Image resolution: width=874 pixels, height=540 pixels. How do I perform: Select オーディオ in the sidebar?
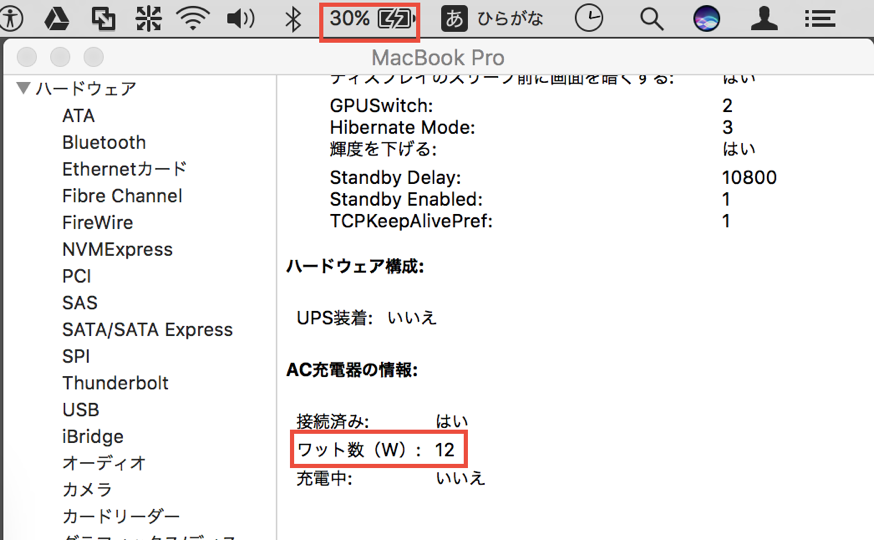pos(104,463)
